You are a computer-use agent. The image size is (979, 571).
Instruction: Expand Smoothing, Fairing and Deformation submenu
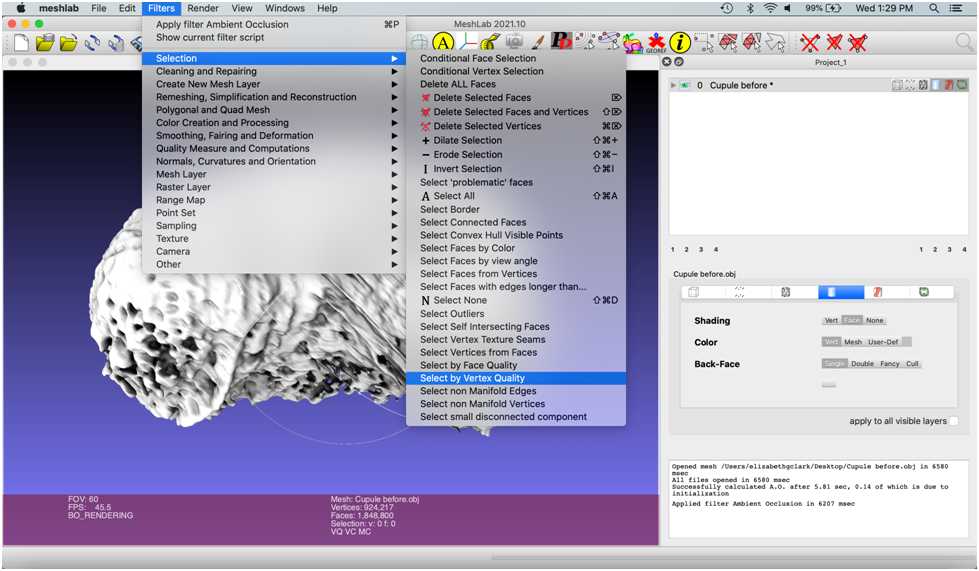(x=273, y=135)
